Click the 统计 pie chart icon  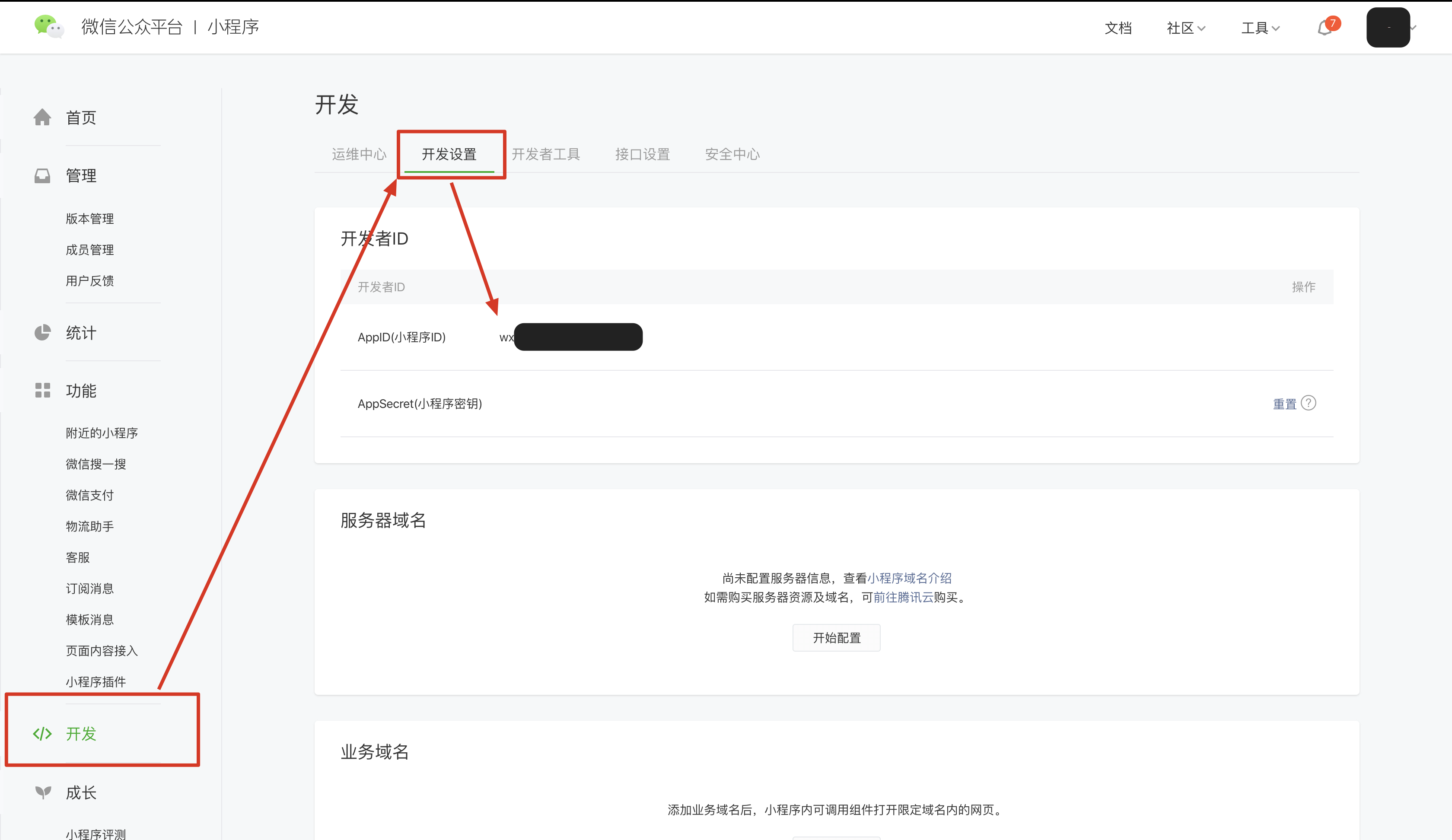point(42,332)
